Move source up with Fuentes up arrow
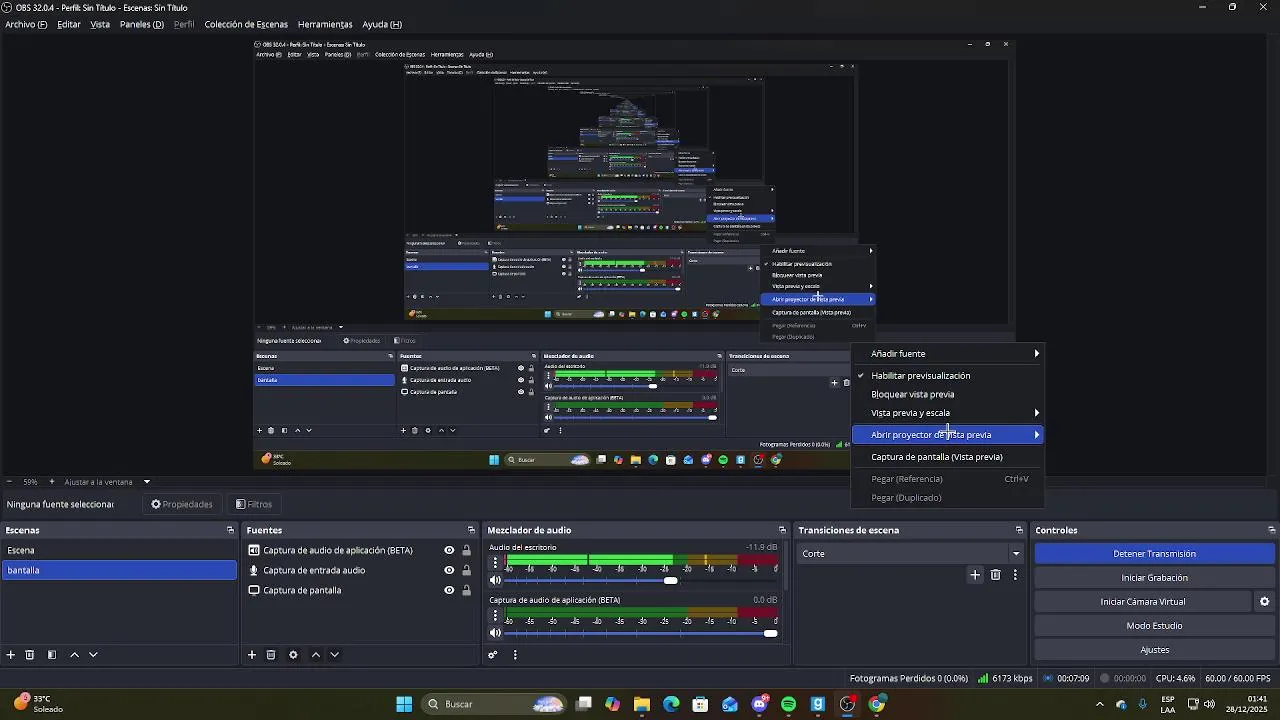1280x720 pixels. point(316,655)
